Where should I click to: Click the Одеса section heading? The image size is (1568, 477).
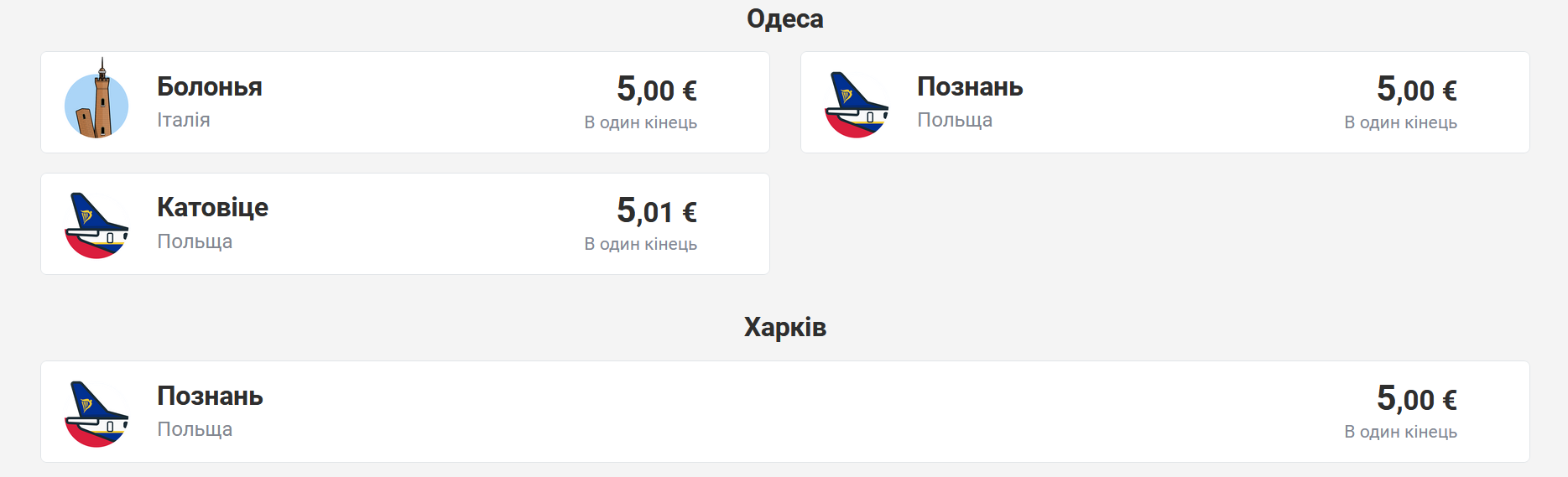click(x=785, y=18)
